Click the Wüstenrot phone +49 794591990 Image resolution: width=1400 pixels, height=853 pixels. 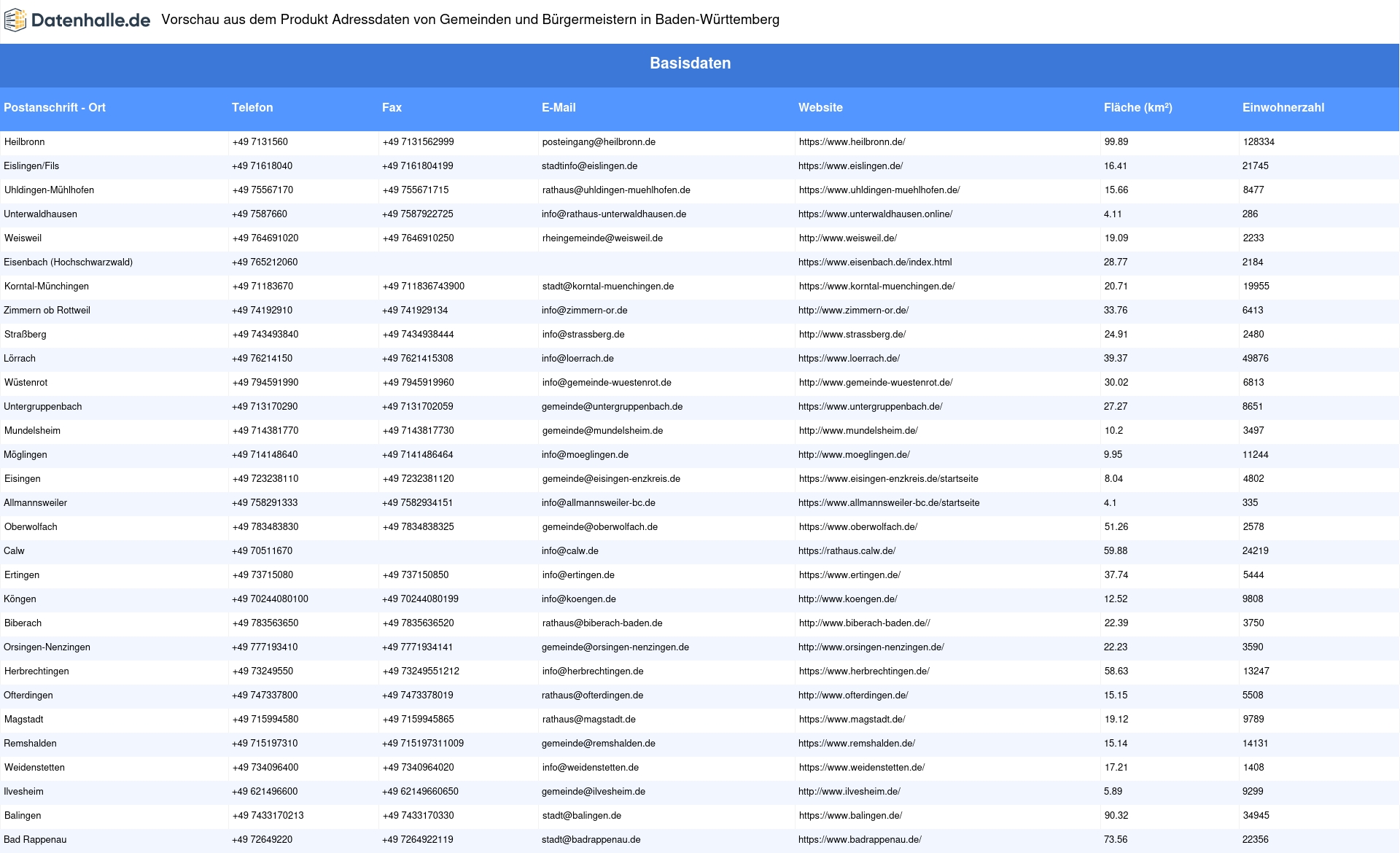point(265,383)
